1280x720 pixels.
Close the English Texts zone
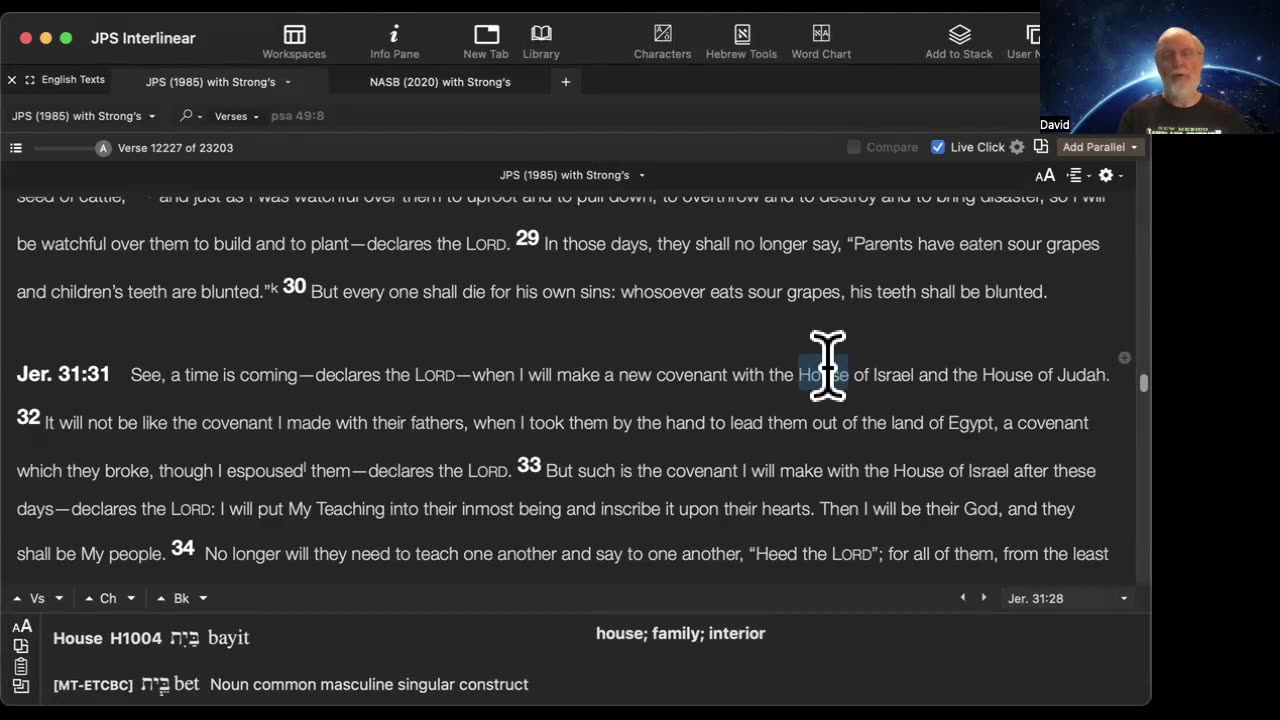click(12, 80)
